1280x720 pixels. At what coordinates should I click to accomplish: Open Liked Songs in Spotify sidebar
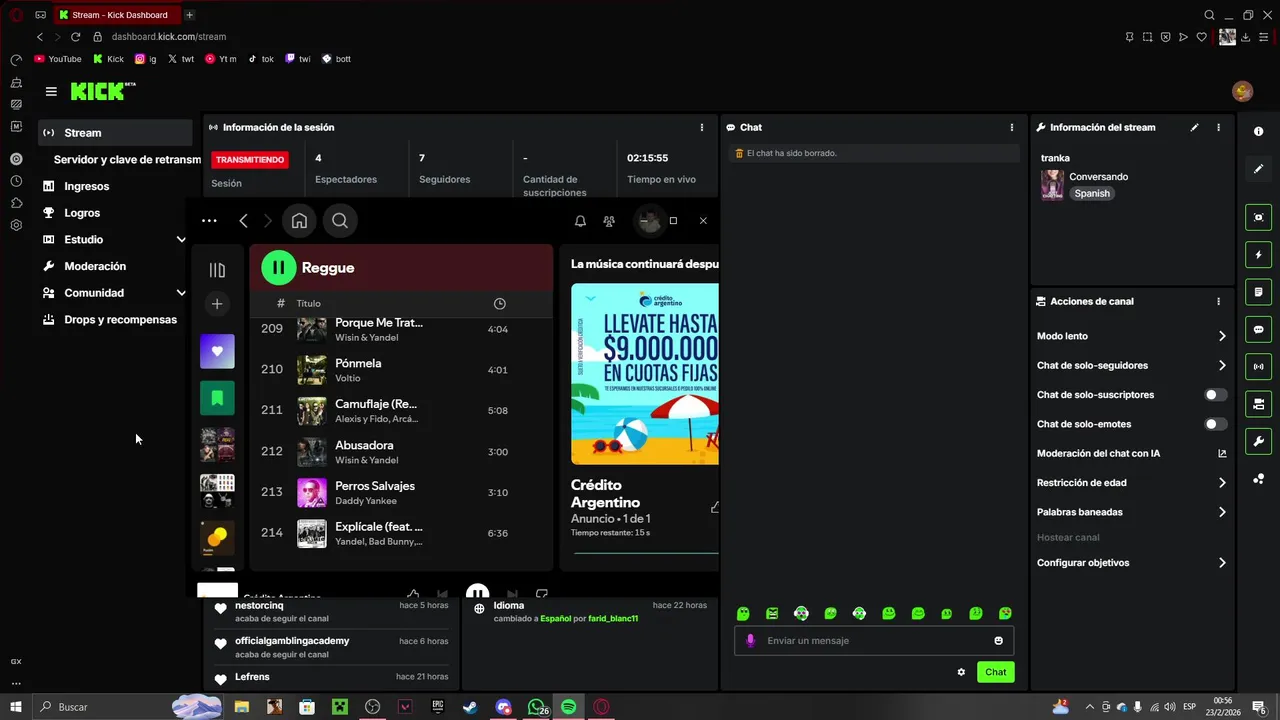tap(217, 351)
